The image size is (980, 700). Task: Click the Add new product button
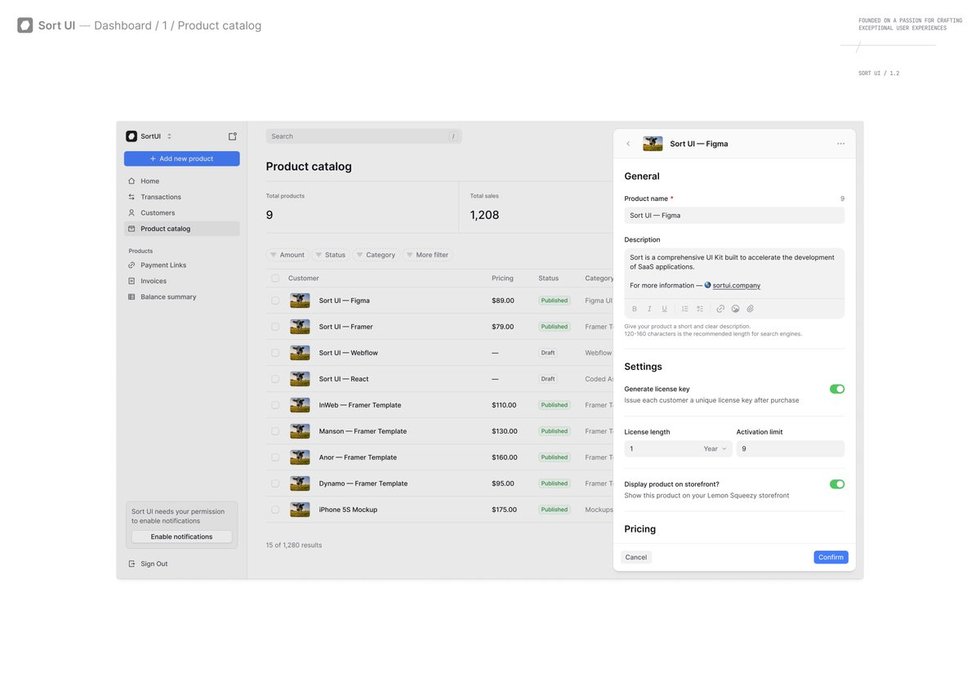182,159
